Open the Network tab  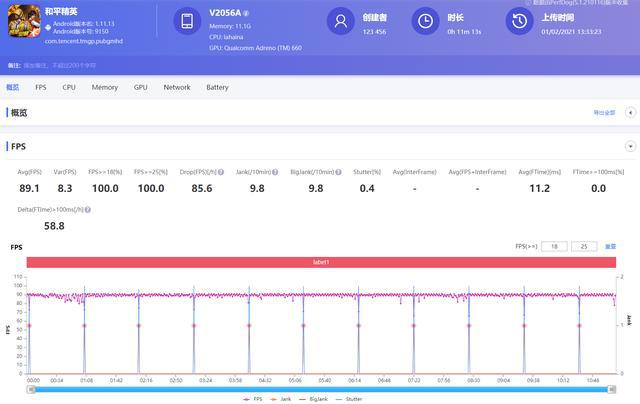point(176,88)
